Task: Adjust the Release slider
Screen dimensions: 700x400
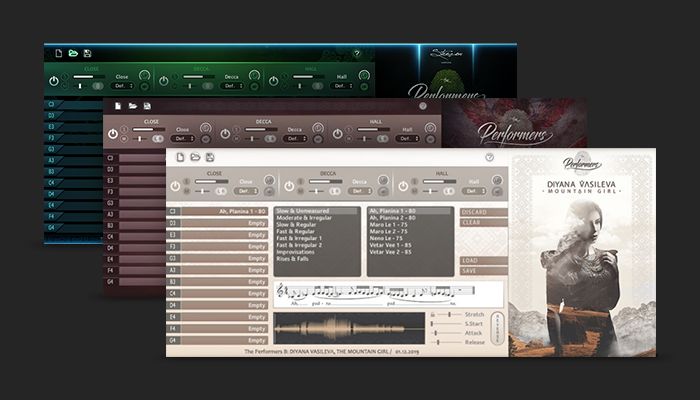Action: pos(447,342)
